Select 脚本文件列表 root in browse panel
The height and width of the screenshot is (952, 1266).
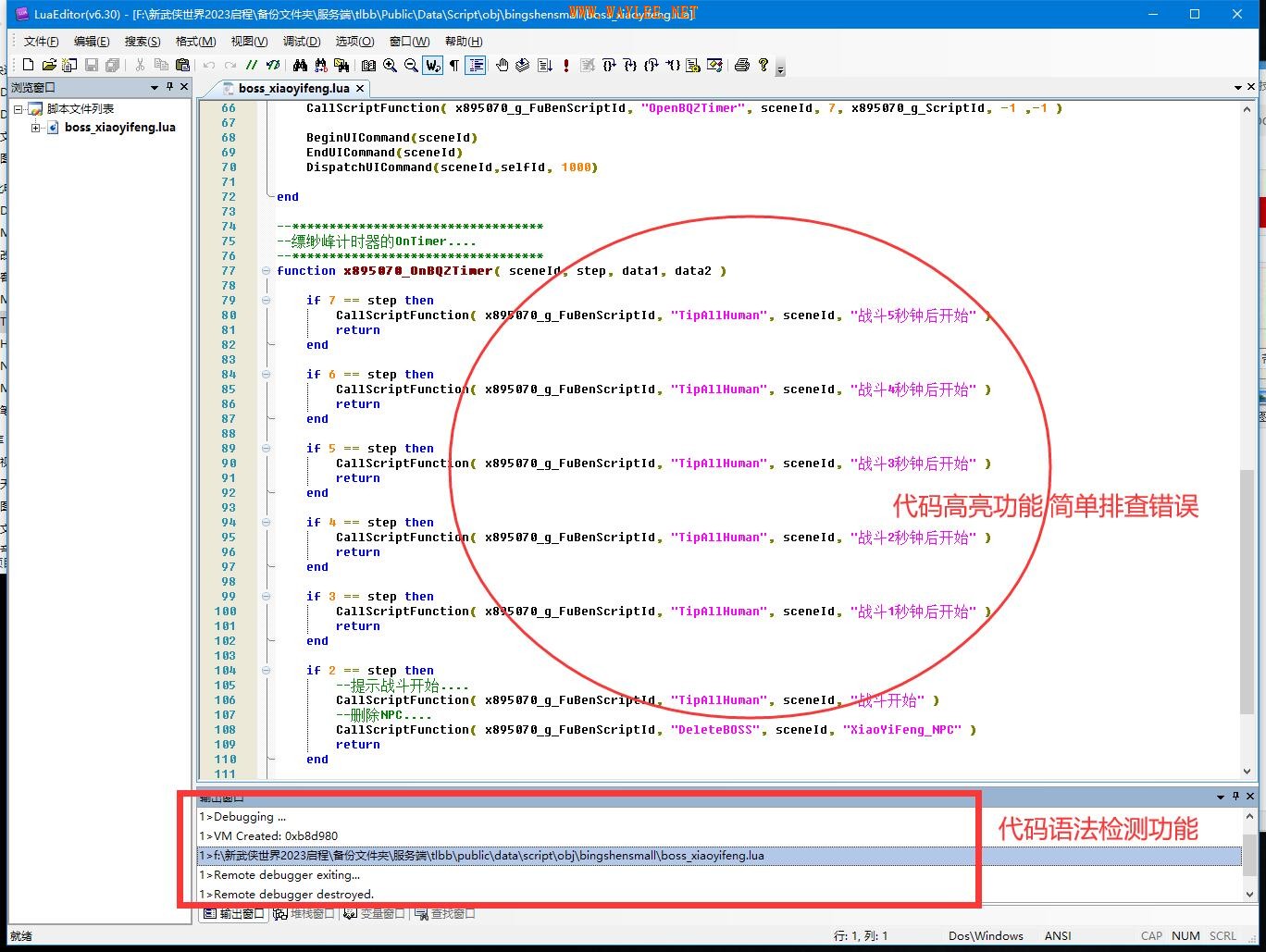coord(81,109)
